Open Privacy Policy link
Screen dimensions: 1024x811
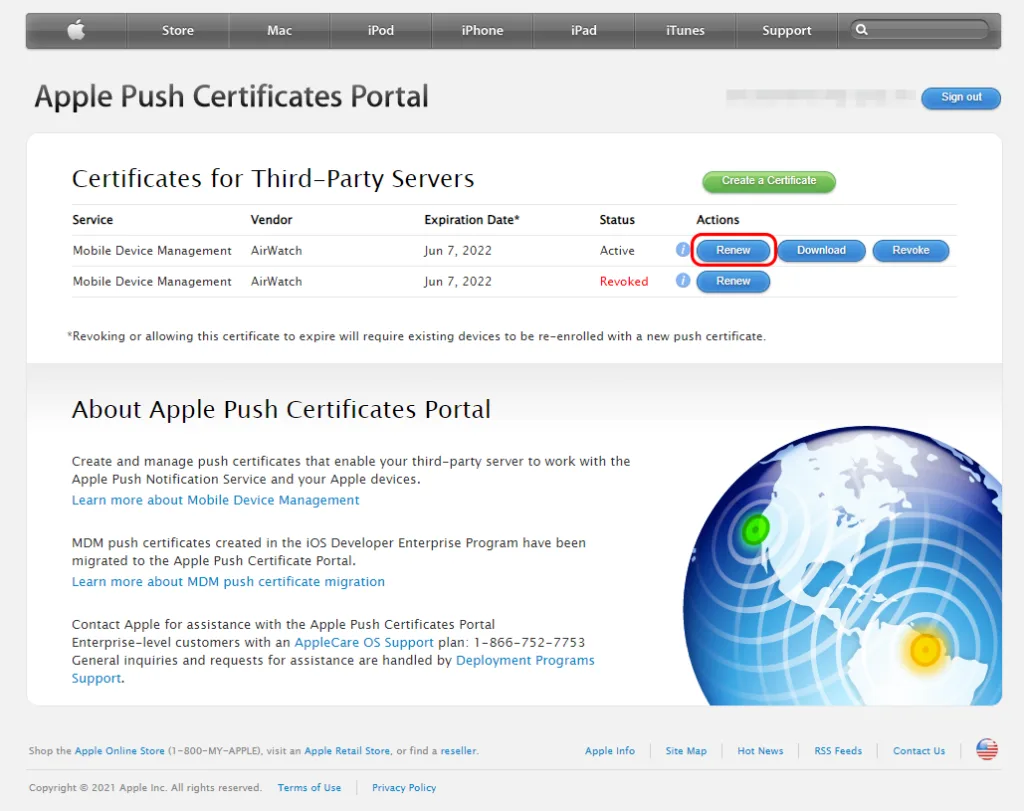(x=404, y=787)
